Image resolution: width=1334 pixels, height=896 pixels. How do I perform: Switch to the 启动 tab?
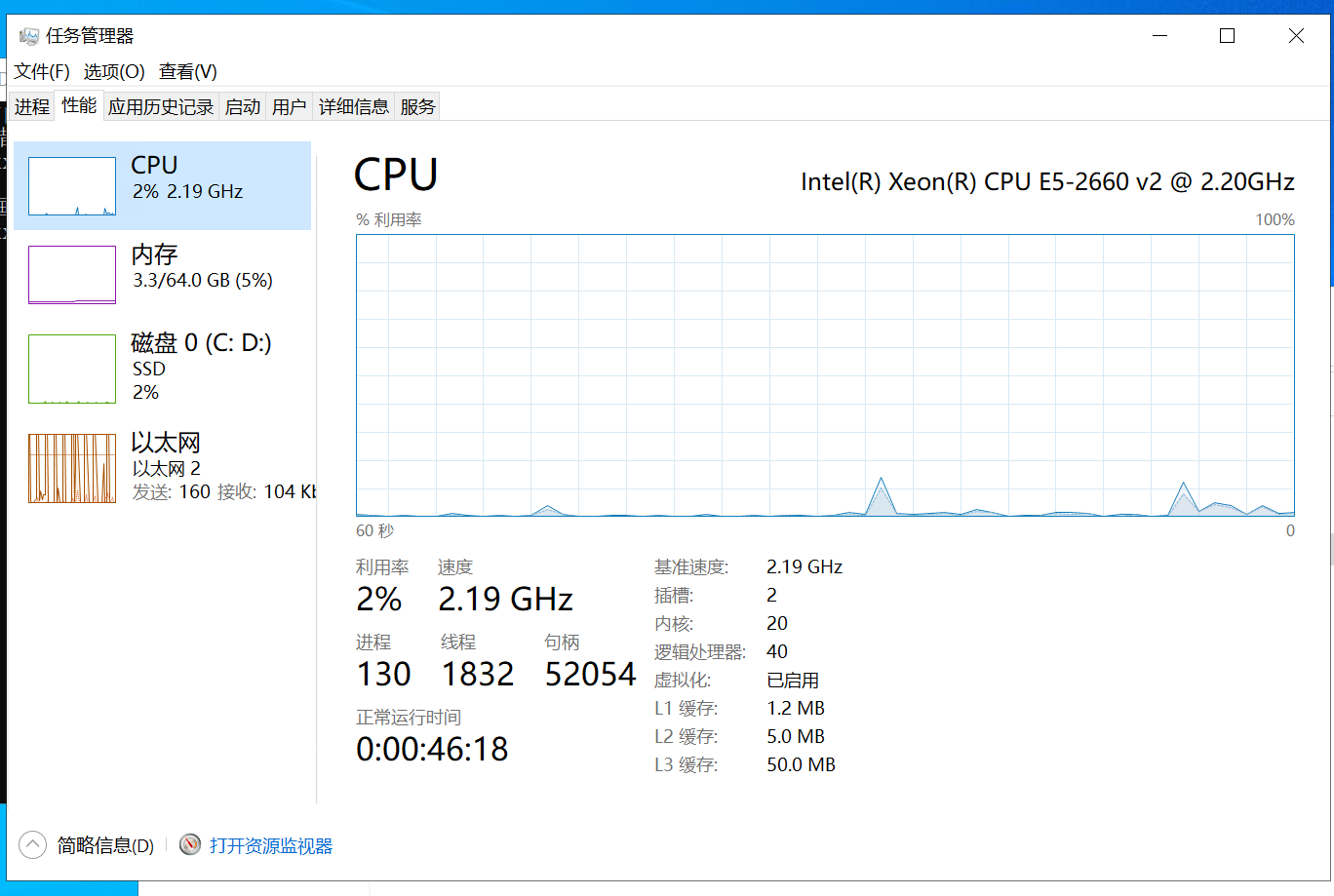point(243,107)
